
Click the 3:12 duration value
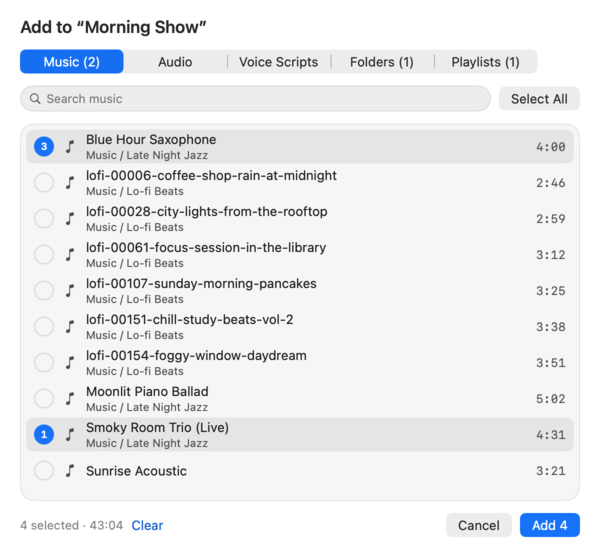[550, 254]
